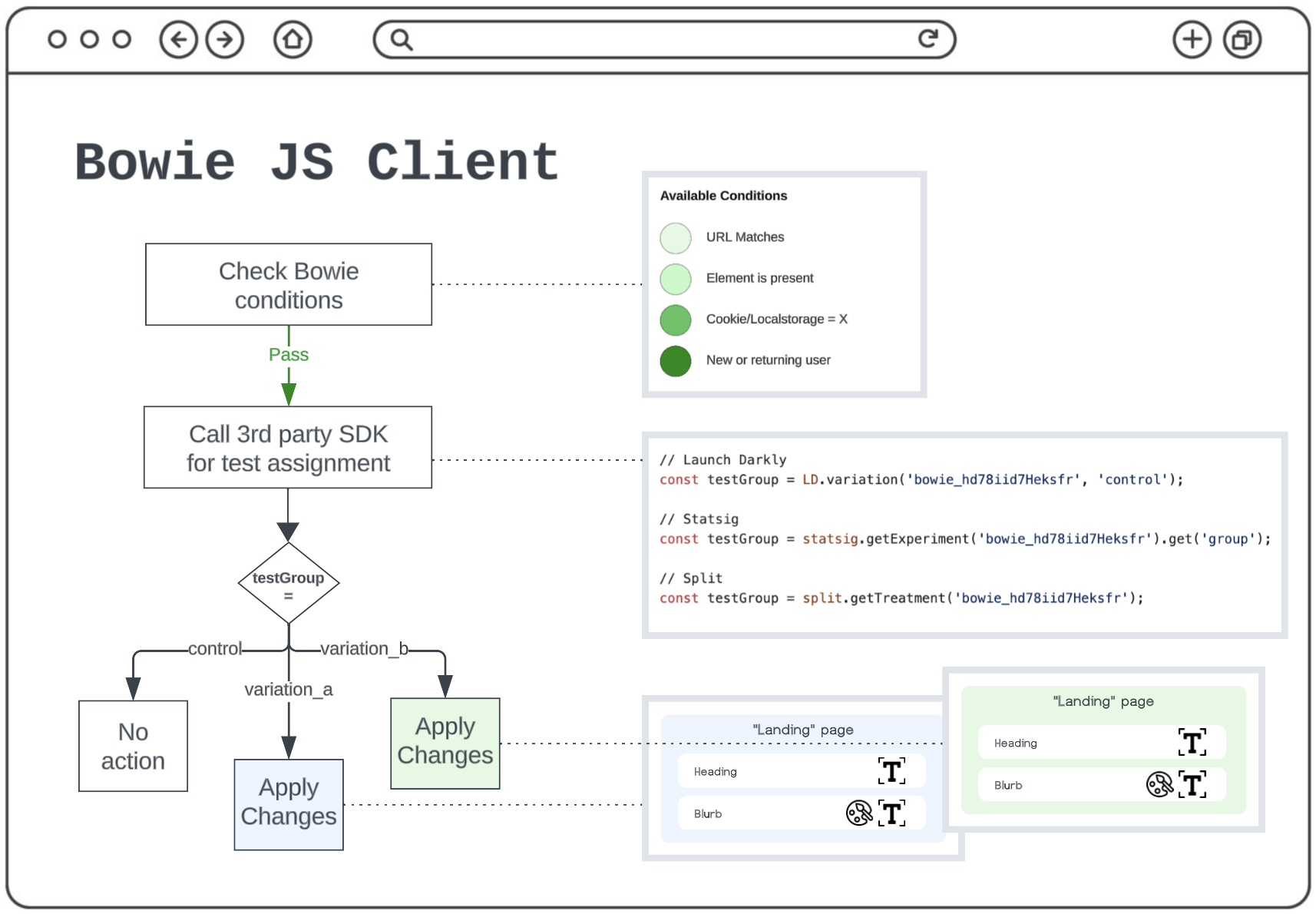Open a new tab with plus icon

(x=1192, y=40)
